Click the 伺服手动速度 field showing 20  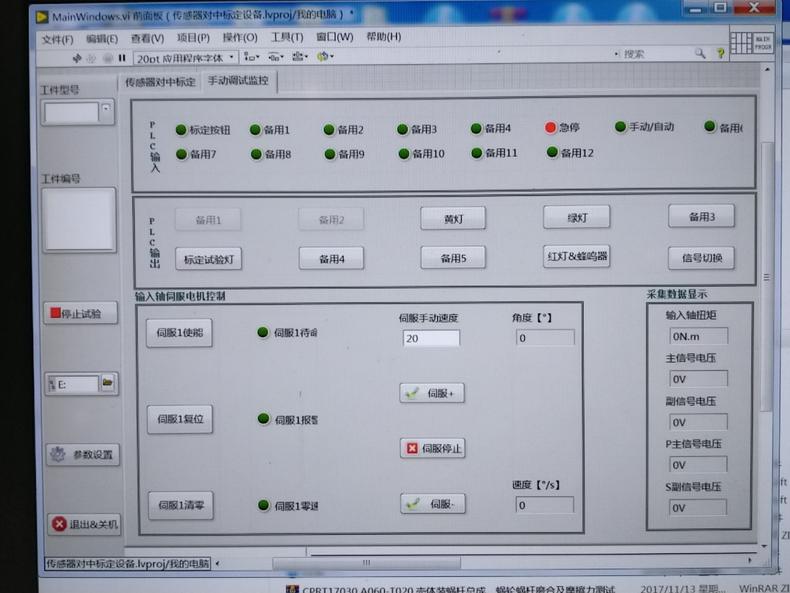(x=431, y=338)
